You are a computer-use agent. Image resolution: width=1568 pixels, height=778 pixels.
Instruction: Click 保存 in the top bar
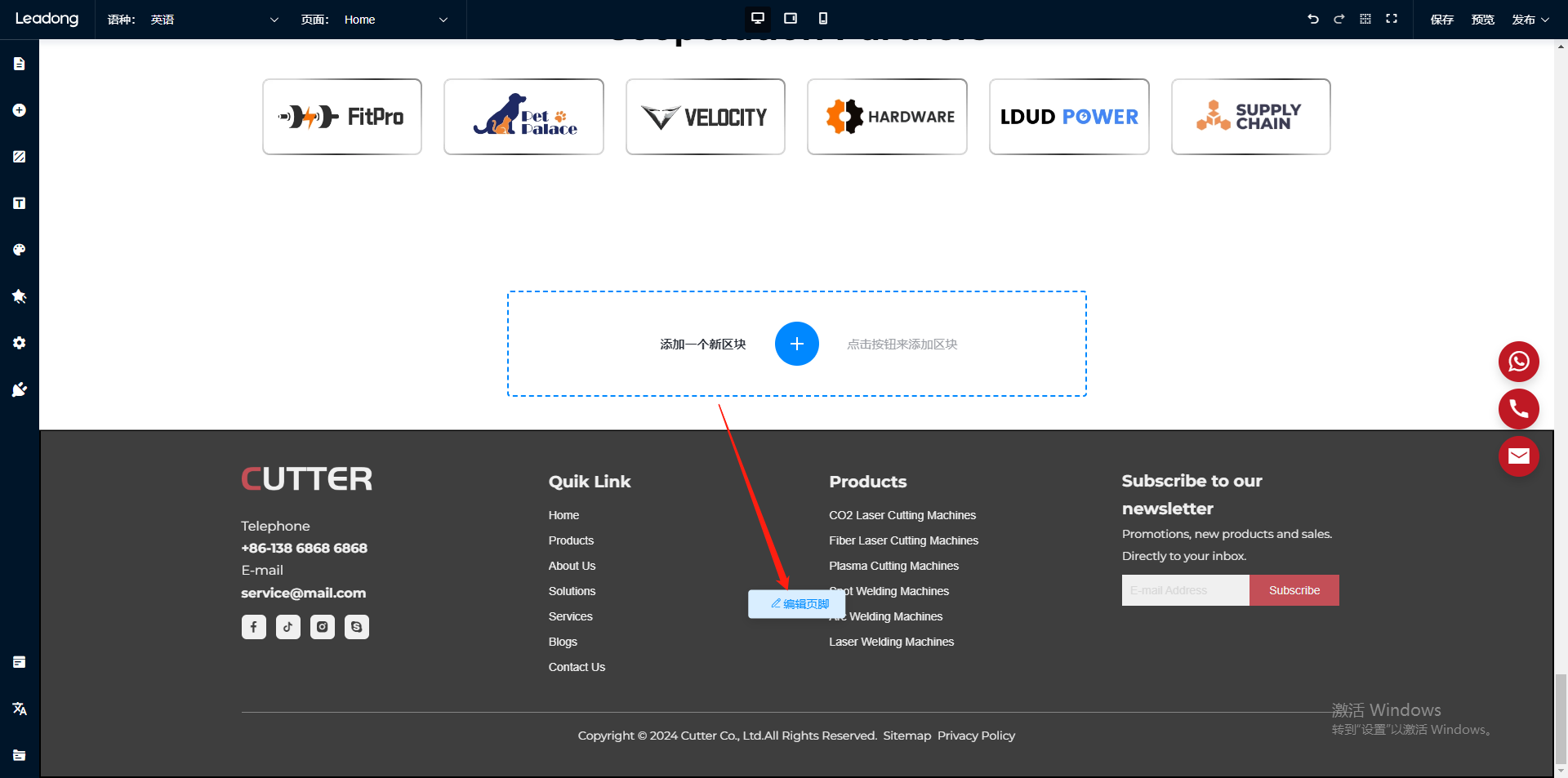[x=1441, y=20]
